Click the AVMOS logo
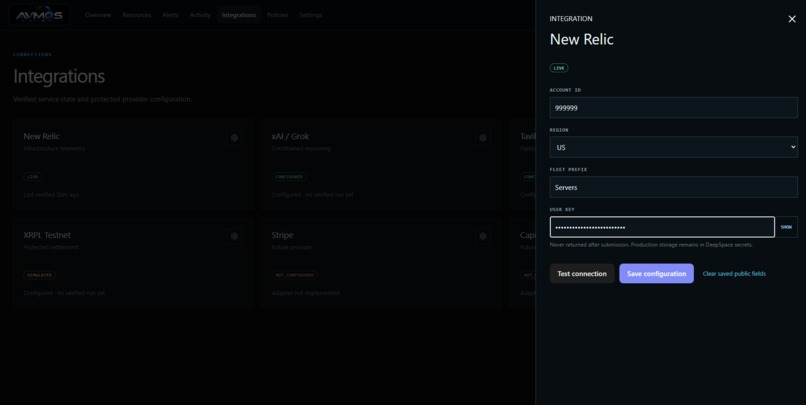Viewport: 806px width, 405px height. coord(39,15)
